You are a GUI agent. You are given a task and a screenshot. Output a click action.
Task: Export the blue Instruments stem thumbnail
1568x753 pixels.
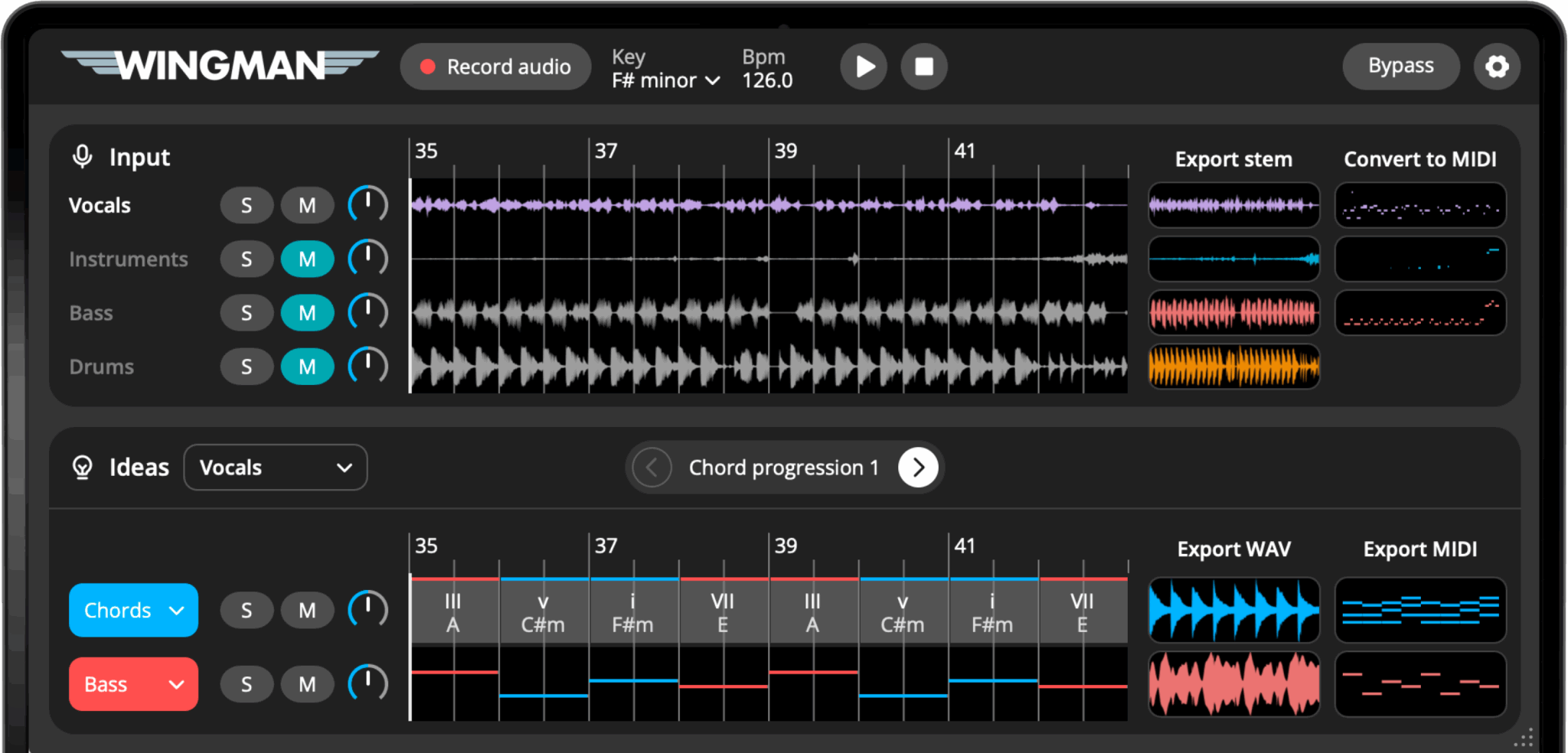point(1233,259)
